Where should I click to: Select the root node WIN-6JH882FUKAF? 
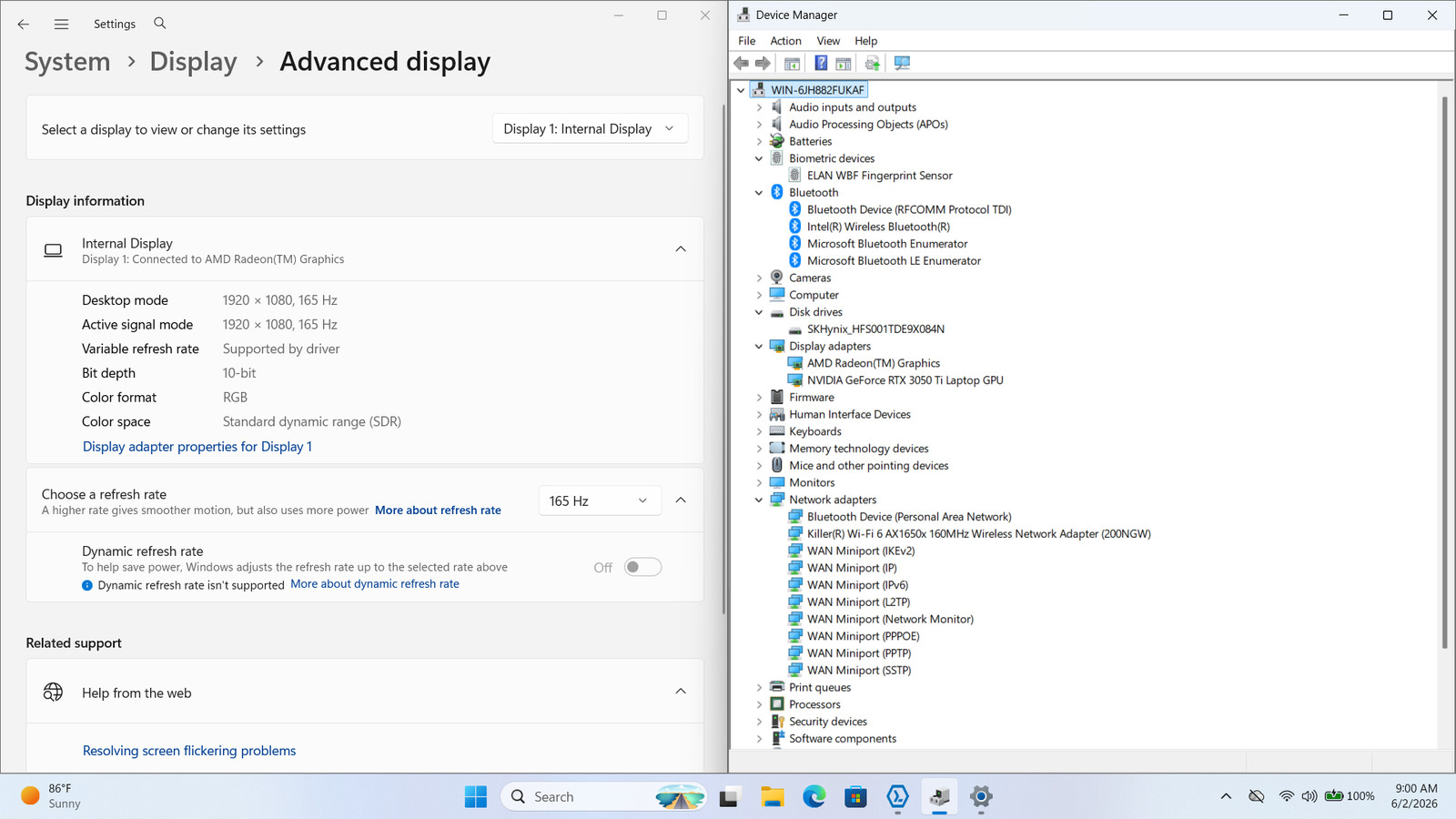(818, 90)
